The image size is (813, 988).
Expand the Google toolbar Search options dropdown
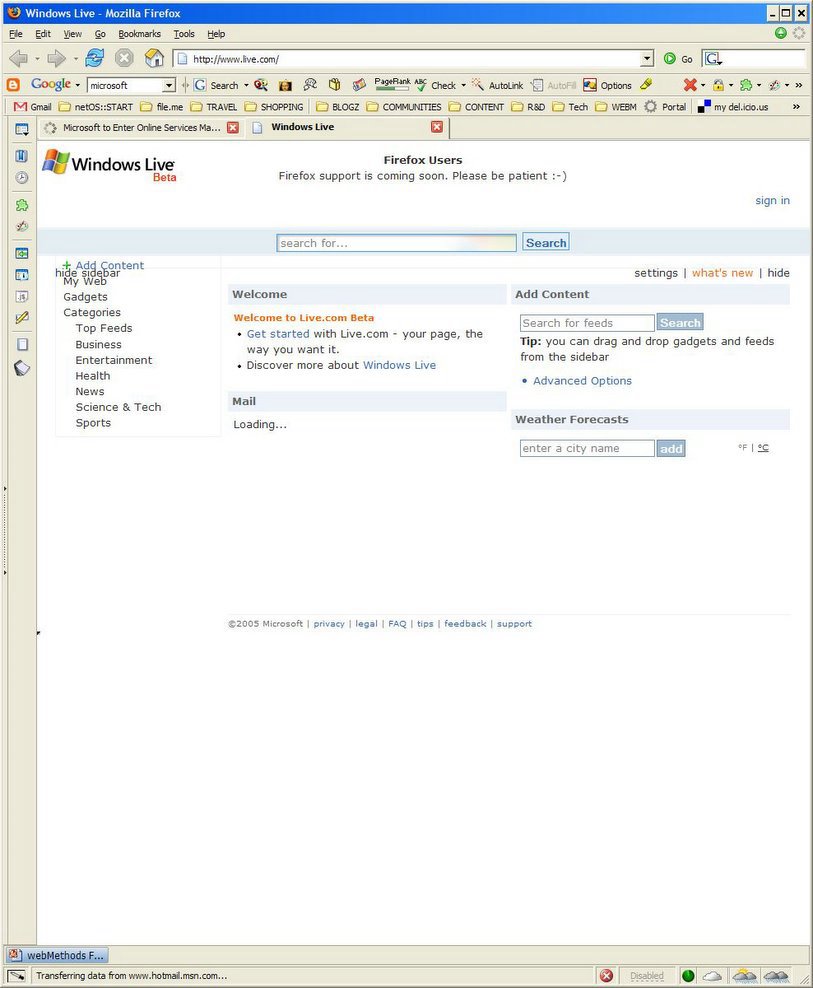pyautogui.click(x=246, y=85)
